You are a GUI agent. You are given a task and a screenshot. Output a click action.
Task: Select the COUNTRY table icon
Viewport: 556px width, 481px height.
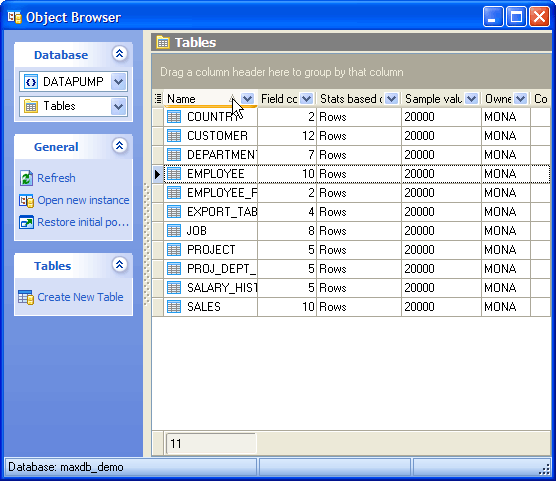174,117
